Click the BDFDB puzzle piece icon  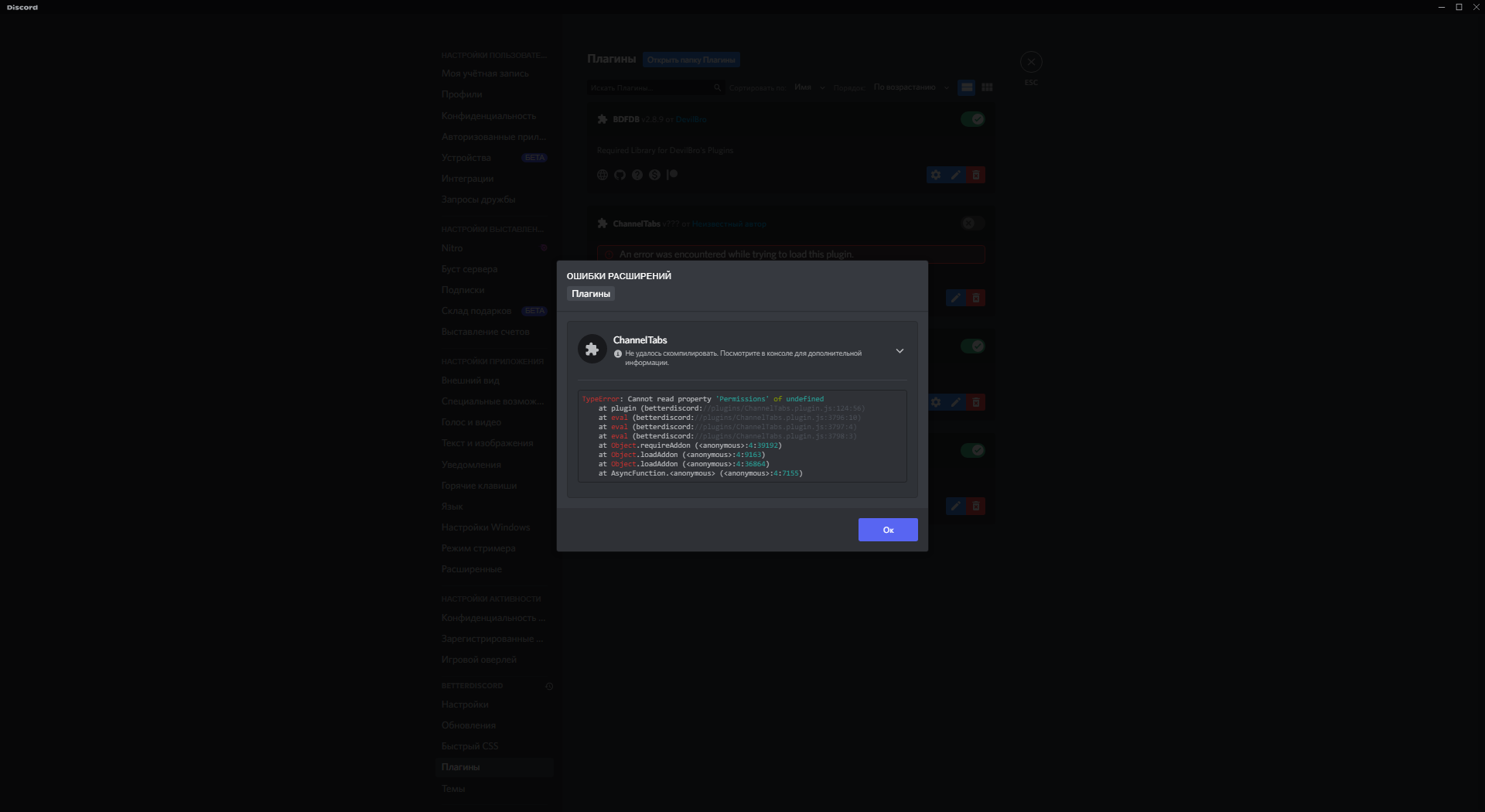603,119
